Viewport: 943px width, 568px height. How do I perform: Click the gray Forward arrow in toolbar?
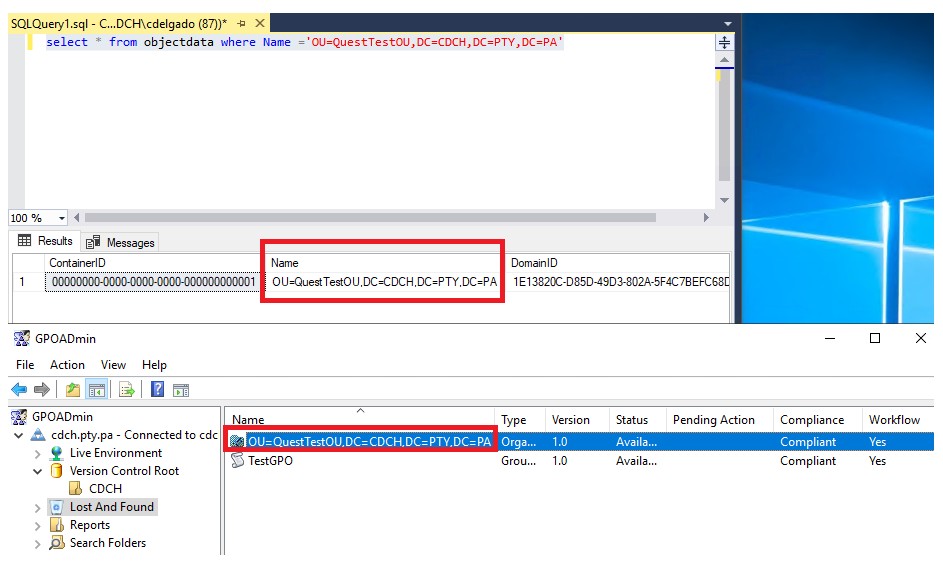coord(41,390)
